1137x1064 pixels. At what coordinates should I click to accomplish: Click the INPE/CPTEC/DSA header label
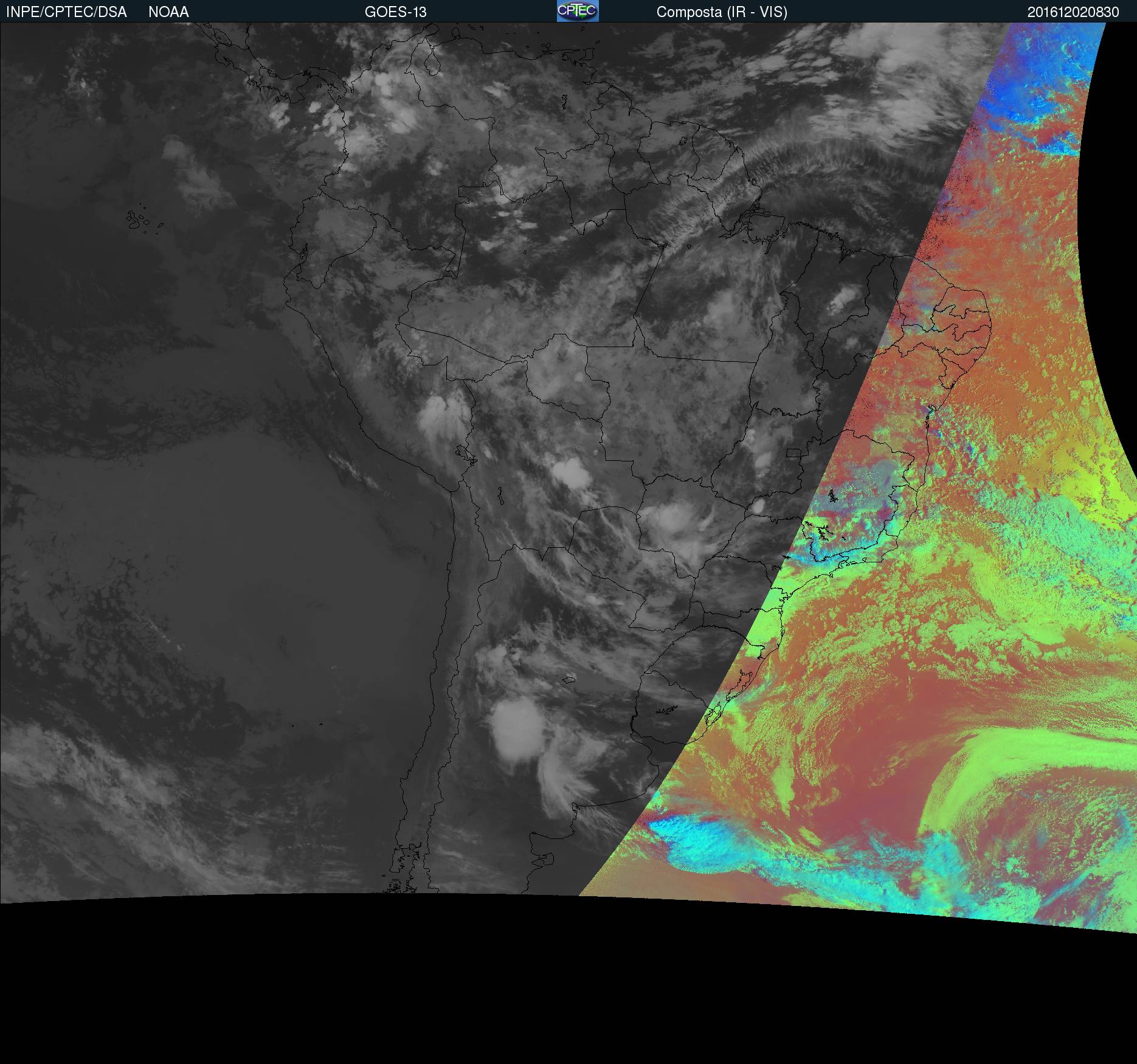(x=66, y=12)
